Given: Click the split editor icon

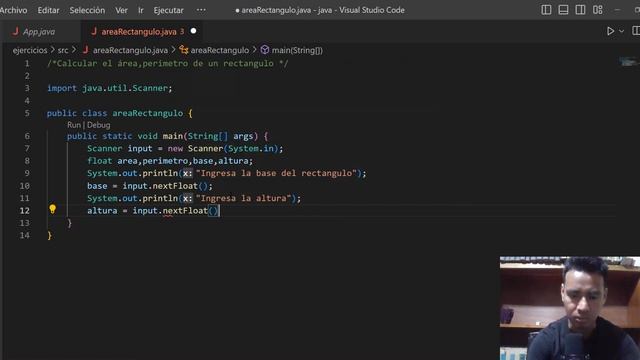Looking at the screenshot, I should 636,31.
